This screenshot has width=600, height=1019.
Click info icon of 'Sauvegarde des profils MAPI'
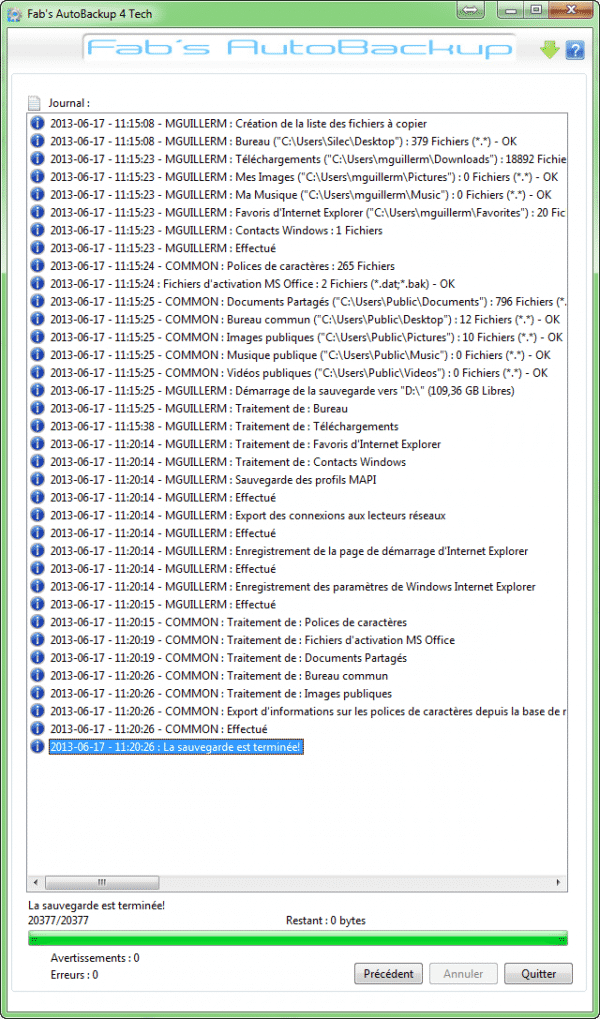(37, 480)
